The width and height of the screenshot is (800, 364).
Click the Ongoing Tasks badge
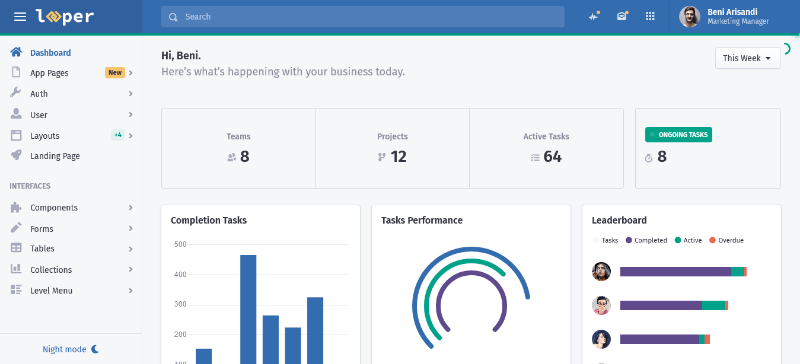(x=679, y=135)
